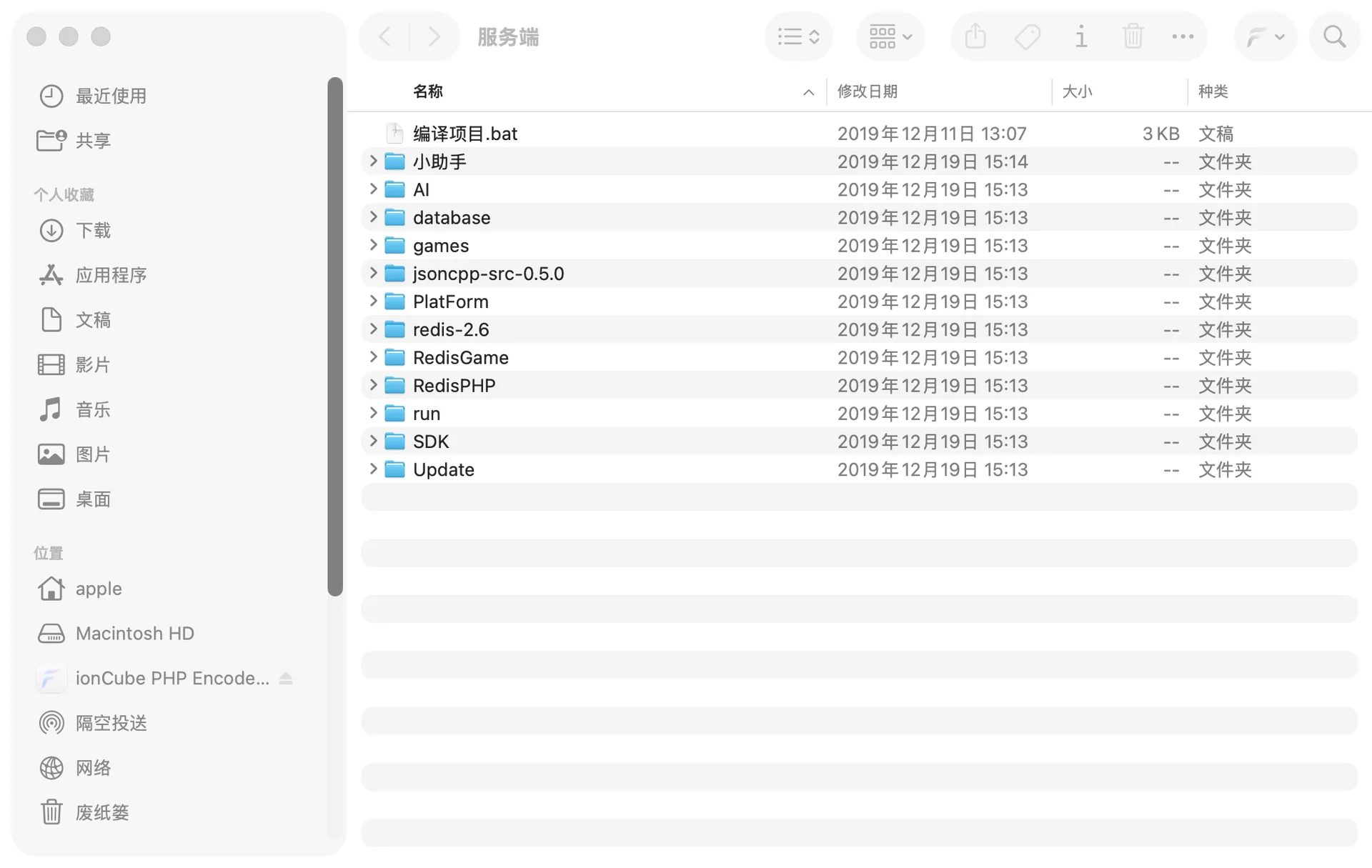Open 下载 in the sidebar
Image resolution: width=1372 pixels, height=868 pixels.
pos(74,231)
